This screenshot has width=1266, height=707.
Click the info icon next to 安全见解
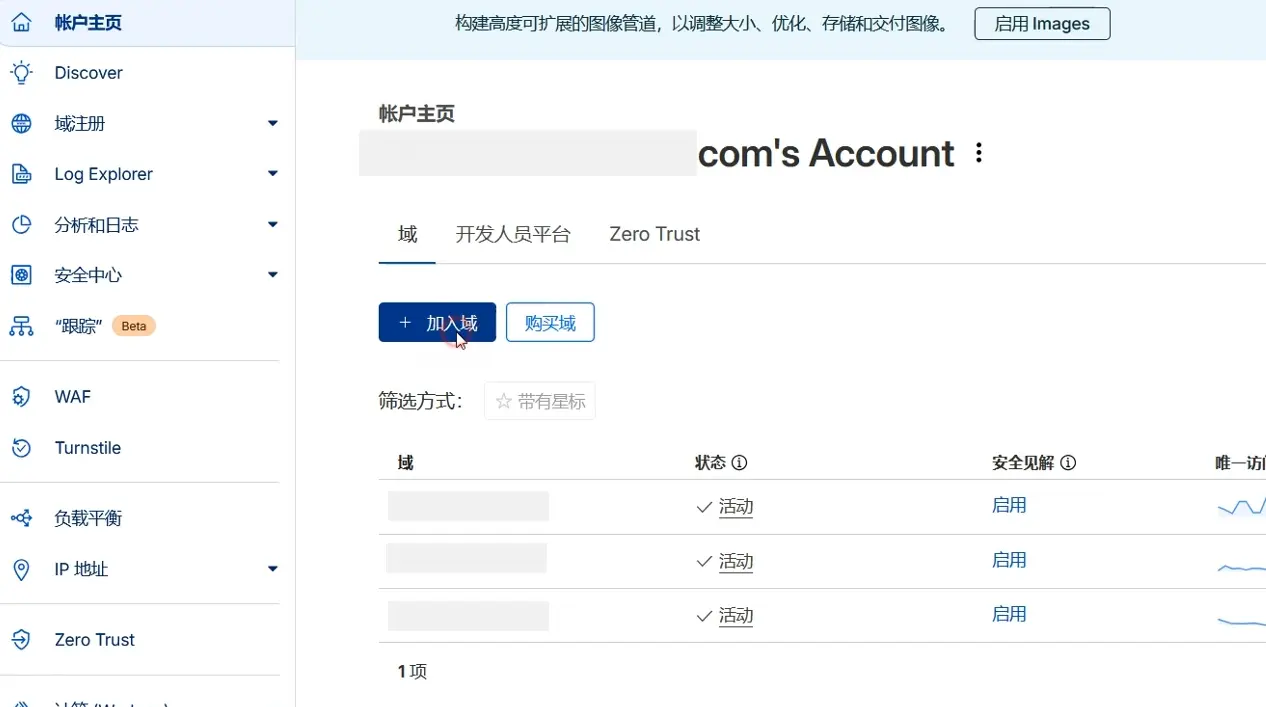point(1068,463)
